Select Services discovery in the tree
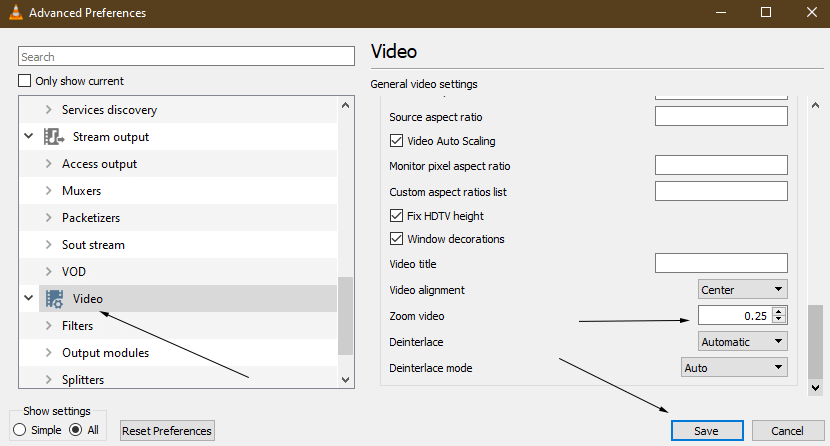 (109, 110)
